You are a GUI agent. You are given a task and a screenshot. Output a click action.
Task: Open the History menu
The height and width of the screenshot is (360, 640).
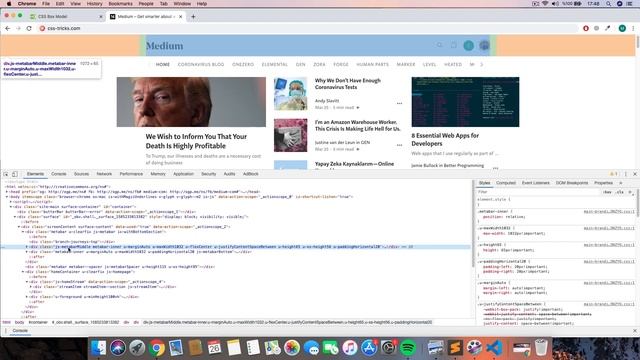click(94, 4)
